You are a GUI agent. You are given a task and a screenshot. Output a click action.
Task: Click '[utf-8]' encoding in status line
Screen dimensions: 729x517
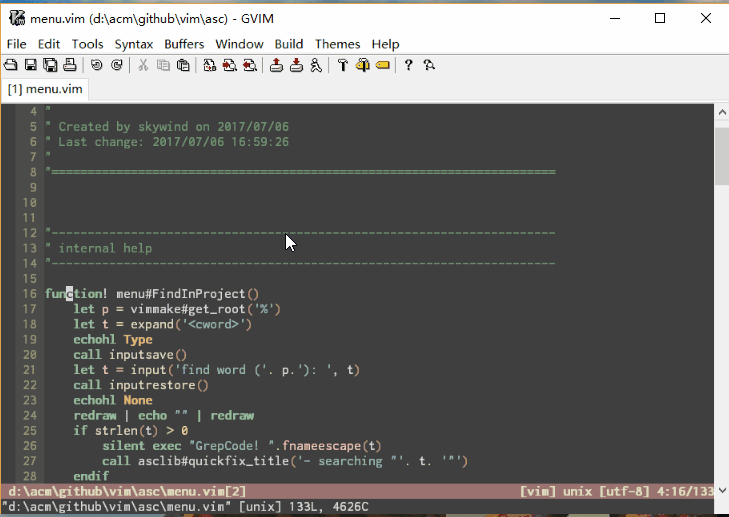[x=624, y=491]
